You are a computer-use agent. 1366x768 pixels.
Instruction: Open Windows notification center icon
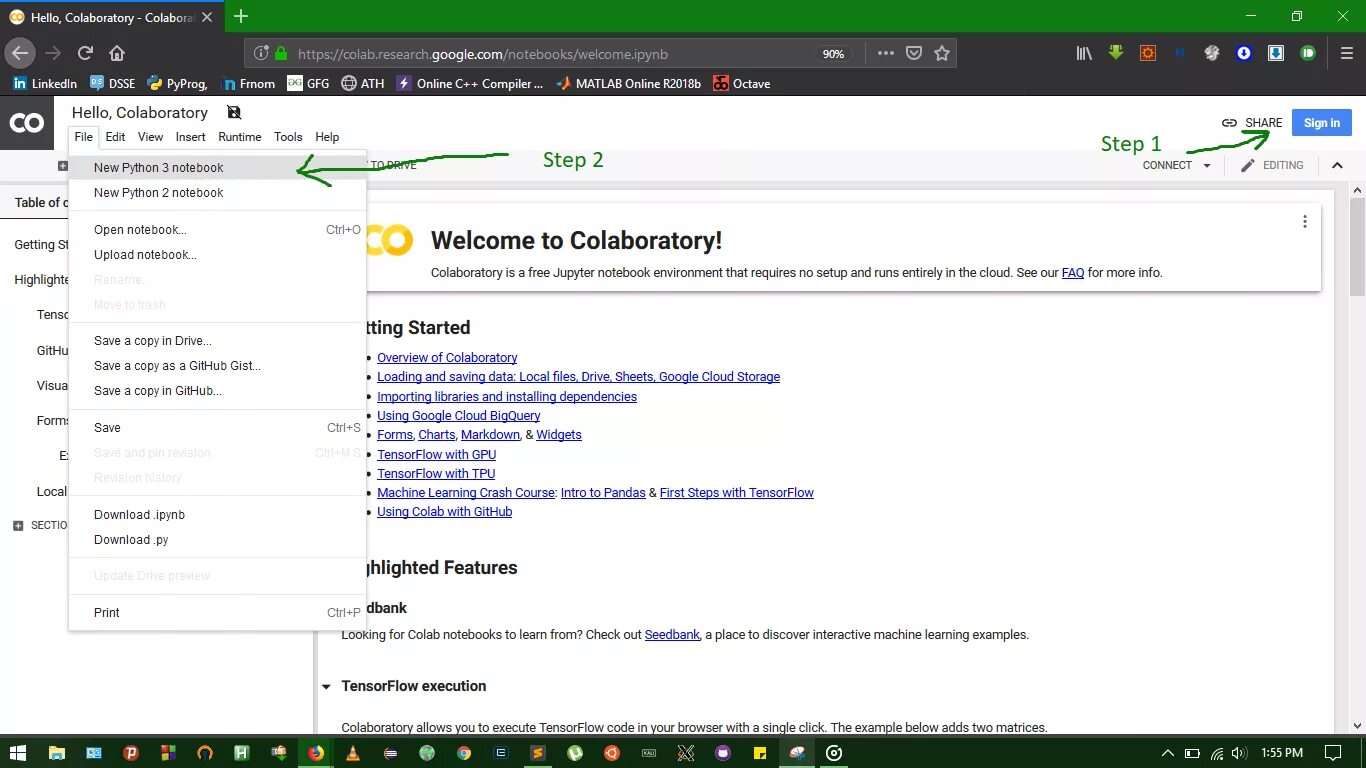click(1332, 753)
